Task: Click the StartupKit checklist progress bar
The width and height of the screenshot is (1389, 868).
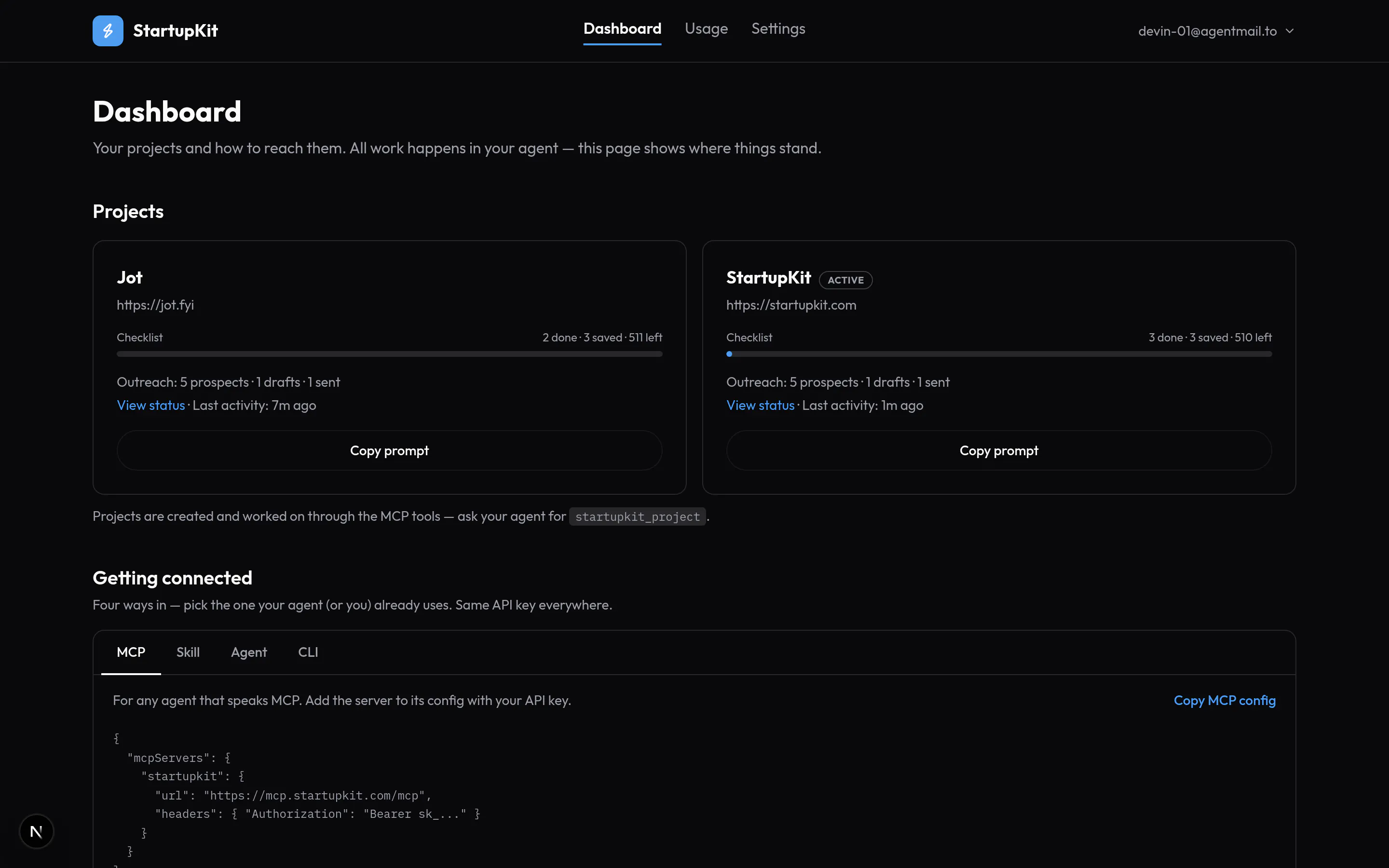Action: 999,354
